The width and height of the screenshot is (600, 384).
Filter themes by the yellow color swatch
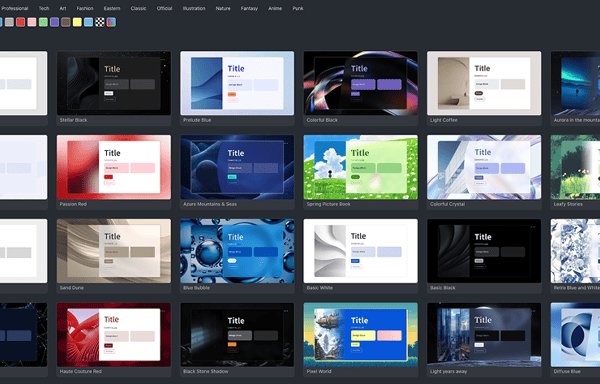point(77,22)
